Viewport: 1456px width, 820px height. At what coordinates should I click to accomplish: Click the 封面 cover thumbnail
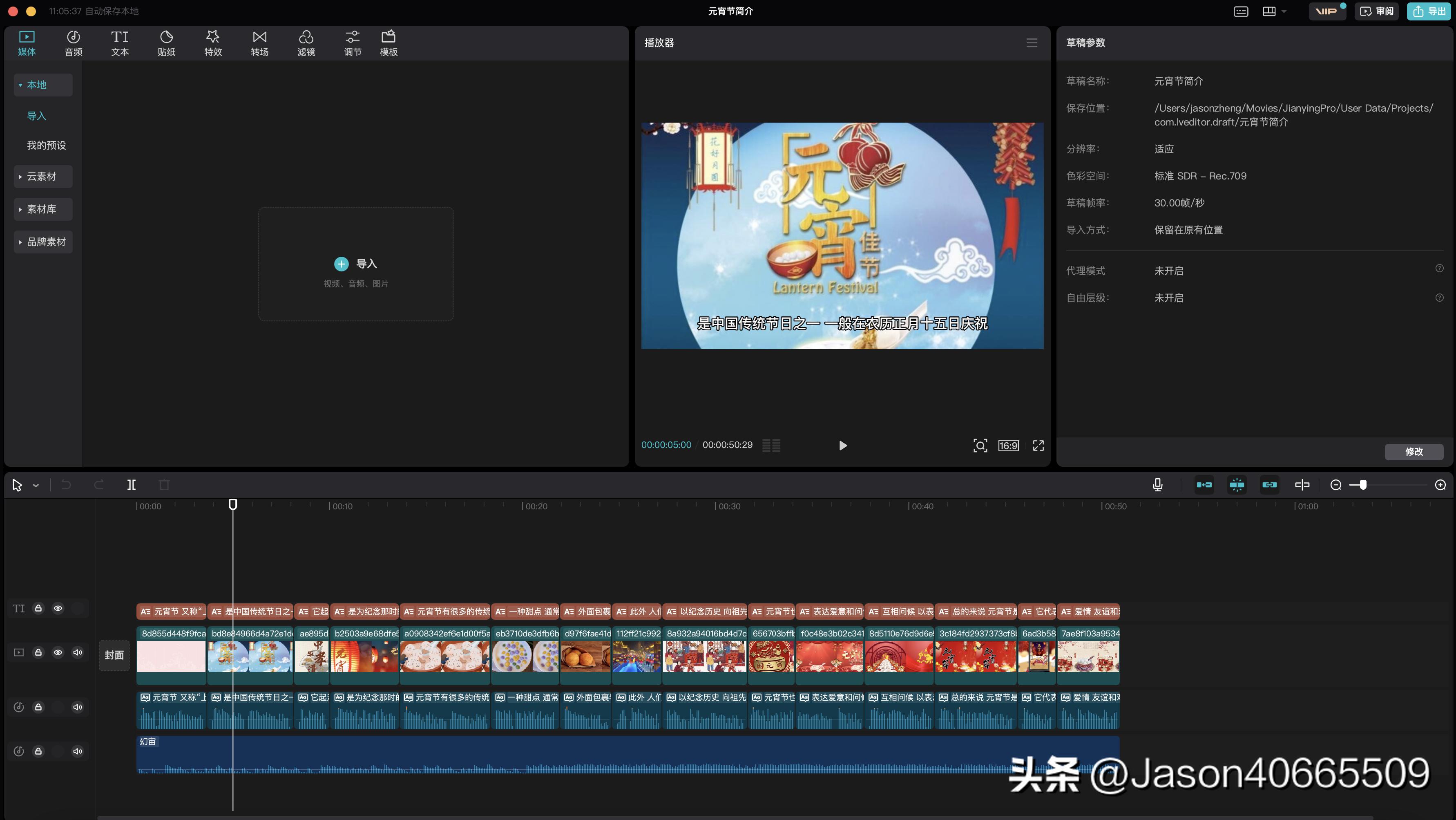pos(114,655)
